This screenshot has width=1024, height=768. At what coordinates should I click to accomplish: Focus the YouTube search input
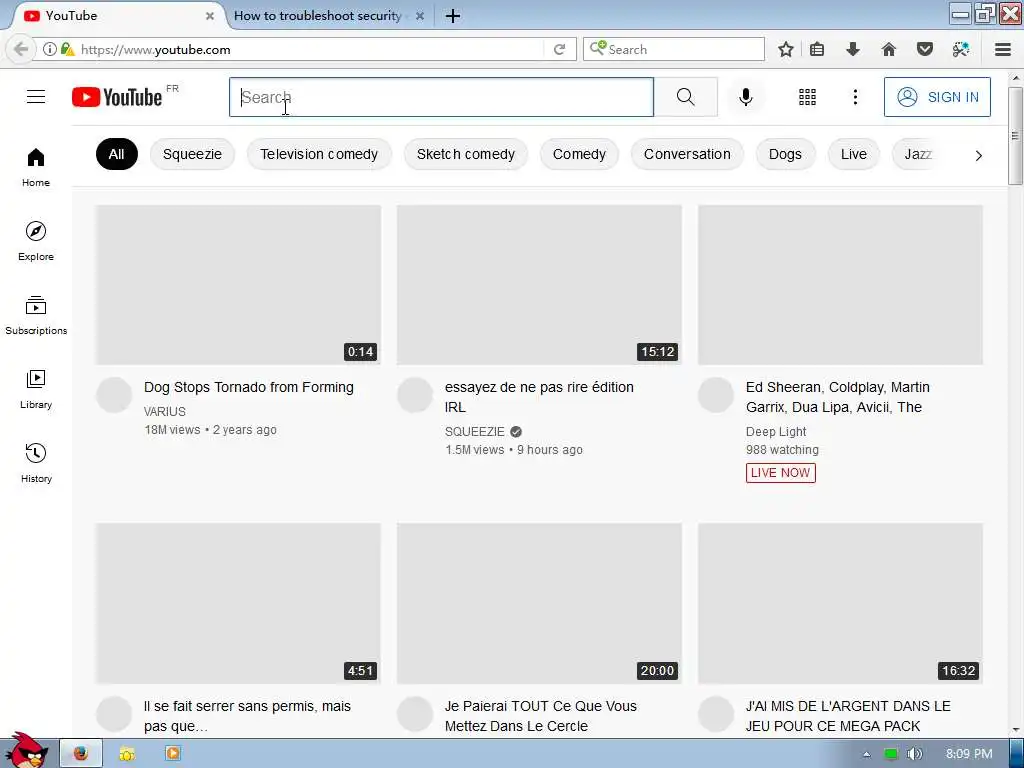pos(441,97)
